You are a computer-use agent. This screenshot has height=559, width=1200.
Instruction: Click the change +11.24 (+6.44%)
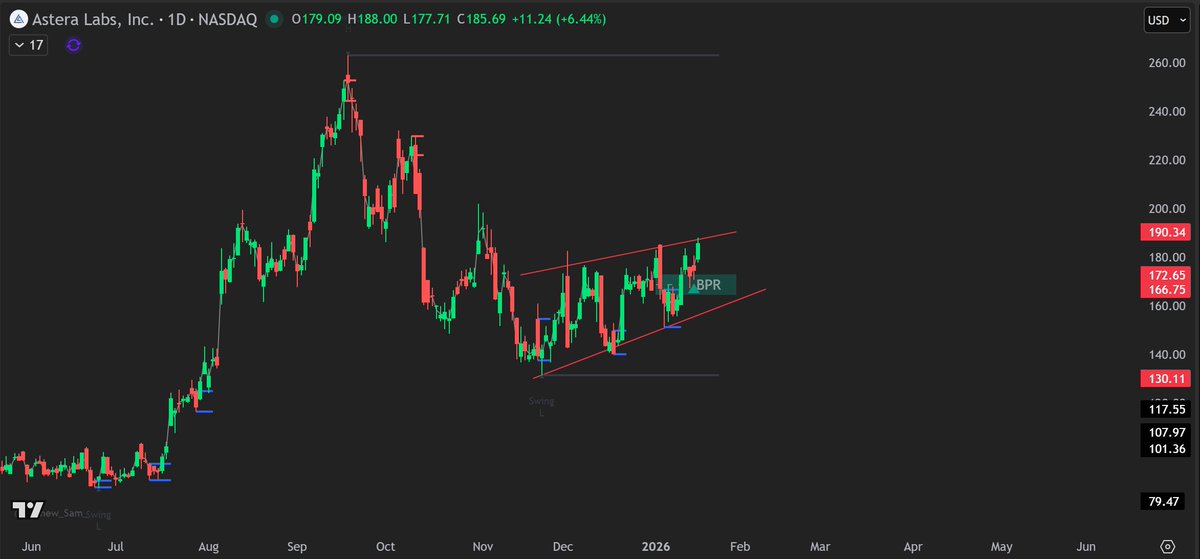coord(561,19)
